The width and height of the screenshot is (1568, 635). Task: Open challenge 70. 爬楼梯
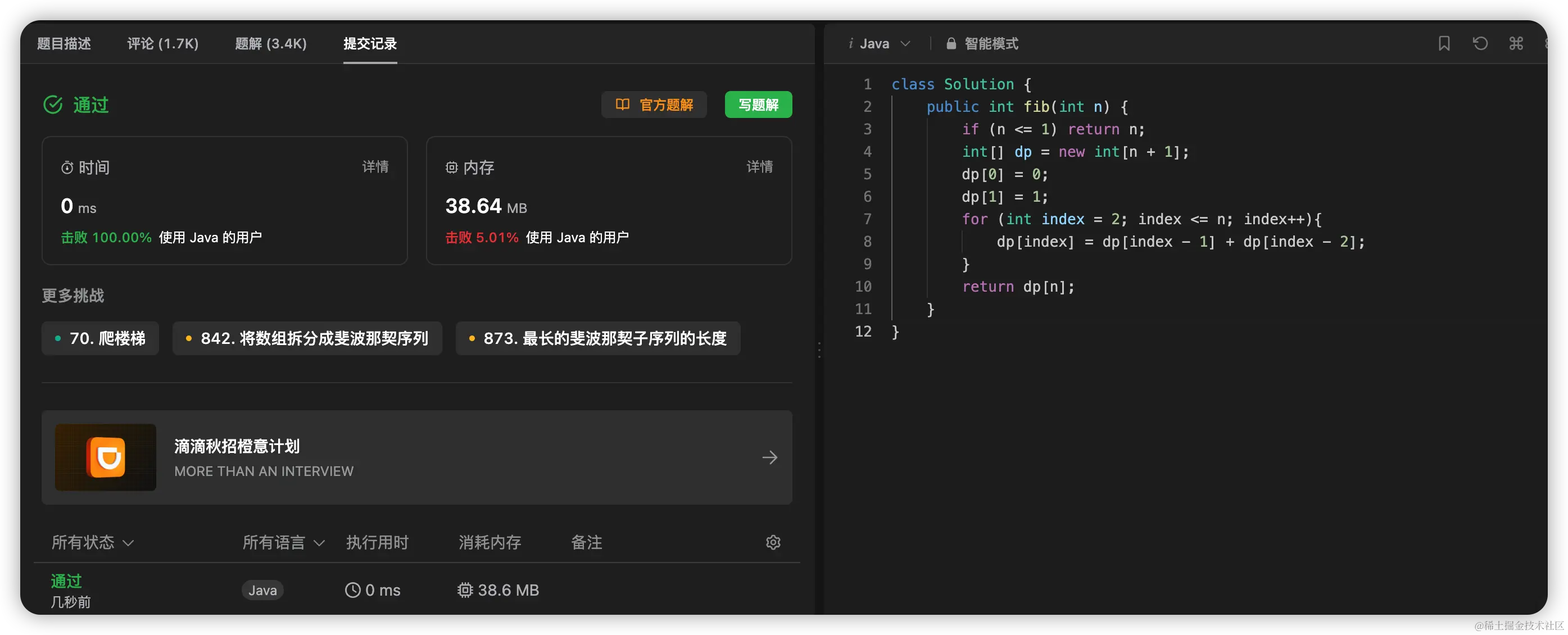pyautogui.click(x=101, y=338)
